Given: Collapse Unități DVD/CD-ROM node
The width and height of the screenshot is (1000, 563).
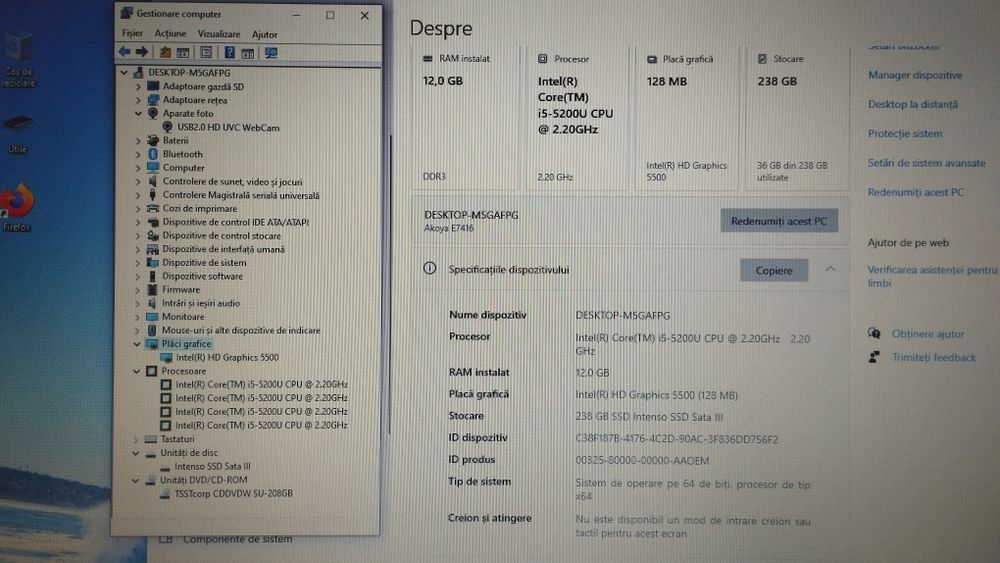Looking at the screenshot, I should point(135,480).
